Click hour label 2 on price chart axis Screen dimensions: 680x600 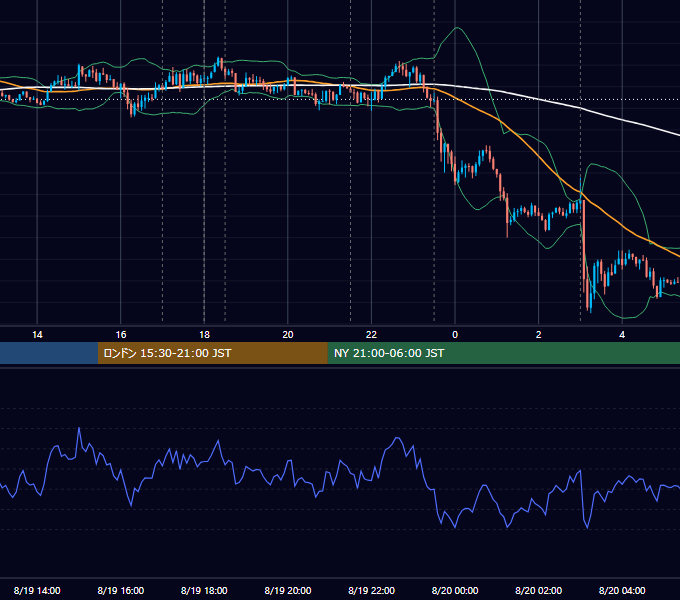click(539, 335)
